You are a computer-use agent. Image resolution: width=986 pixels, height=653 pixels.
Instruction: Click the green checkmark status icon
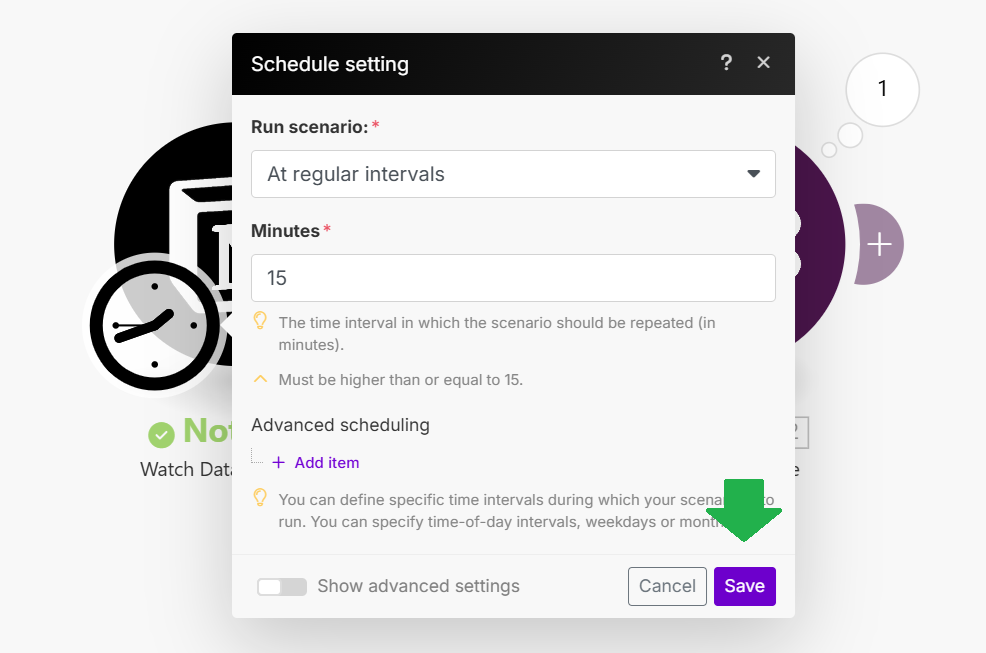[161, 434]
